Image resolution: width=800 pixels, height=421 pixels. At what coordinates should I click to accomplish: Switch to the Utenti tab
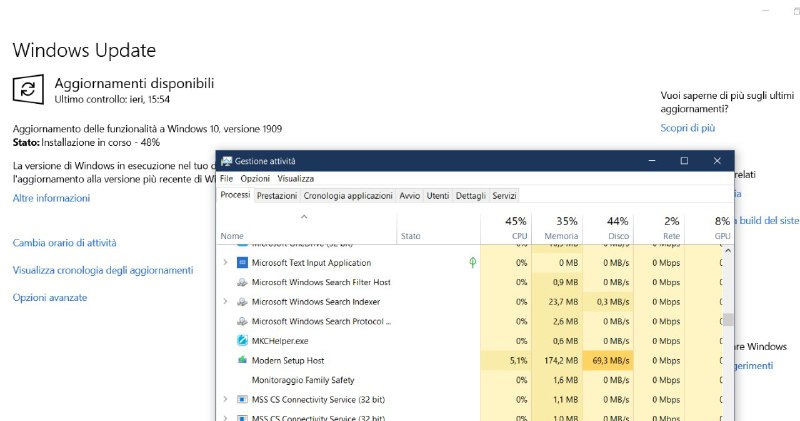point(438,195)
